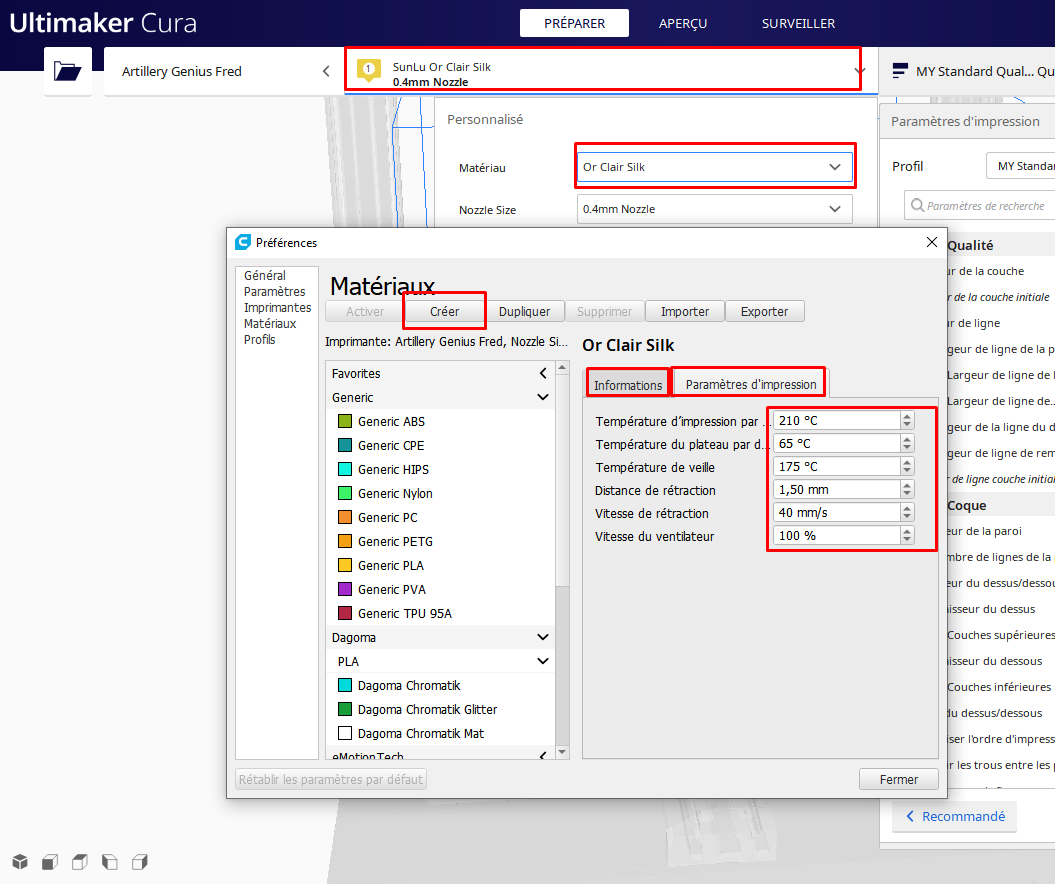Click Generic PVA purple color swatch

(x=344, y=589)
